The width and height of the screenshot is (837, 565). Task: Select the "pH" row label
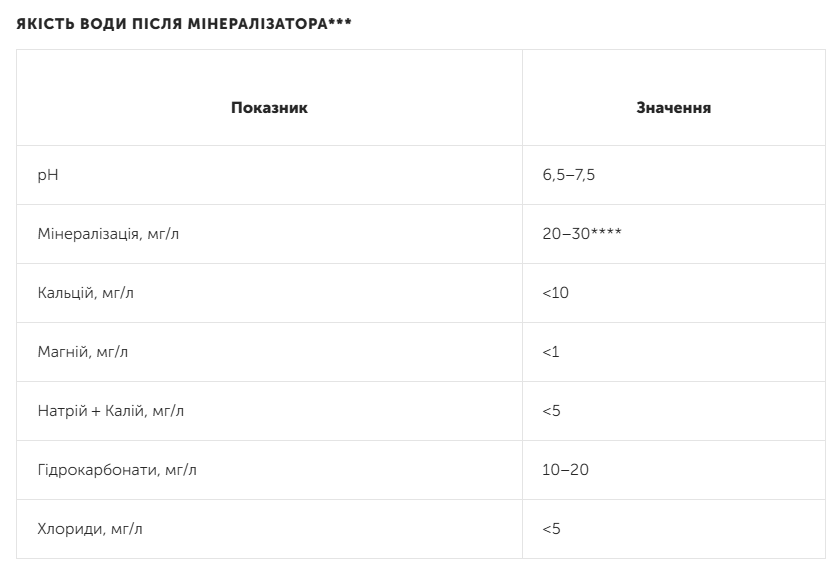(47, 175)
